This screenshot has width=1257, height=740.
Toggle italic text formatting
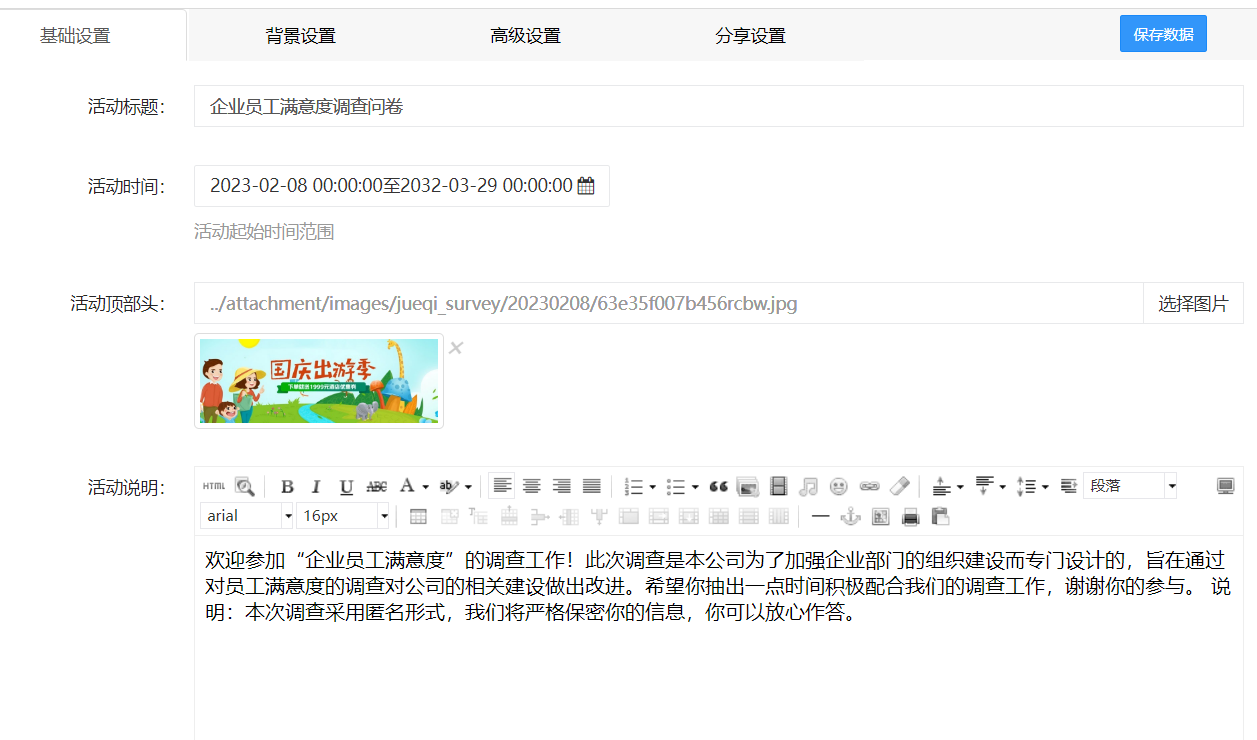316,487
